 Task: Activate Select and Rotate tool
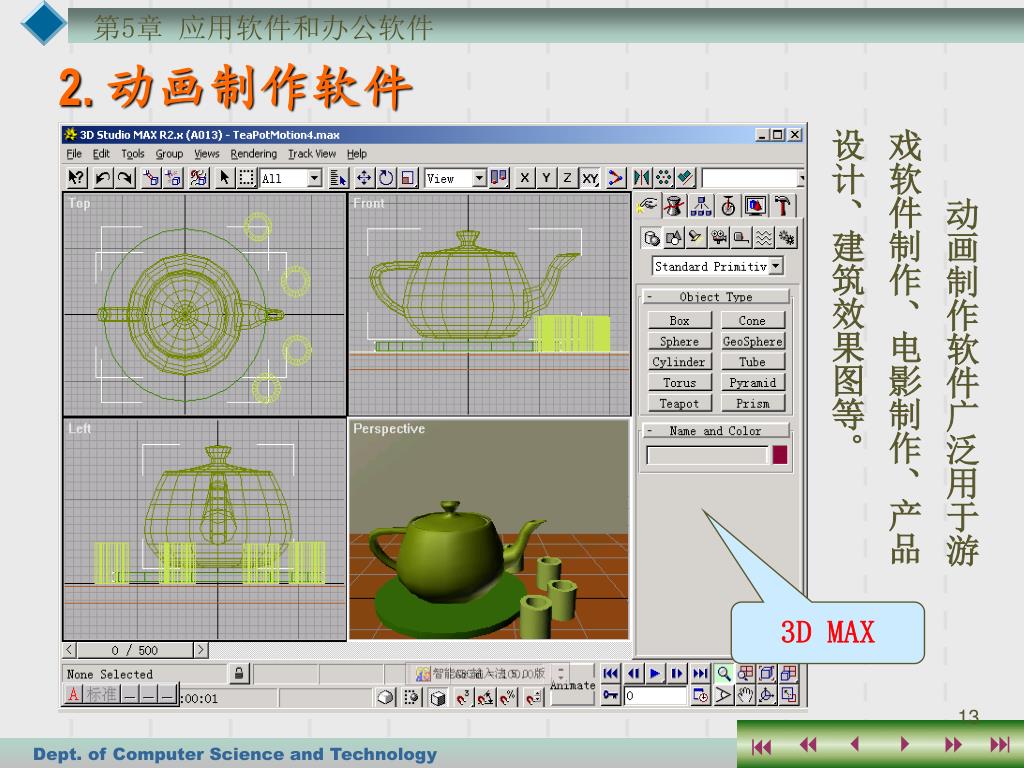point(386,178)
